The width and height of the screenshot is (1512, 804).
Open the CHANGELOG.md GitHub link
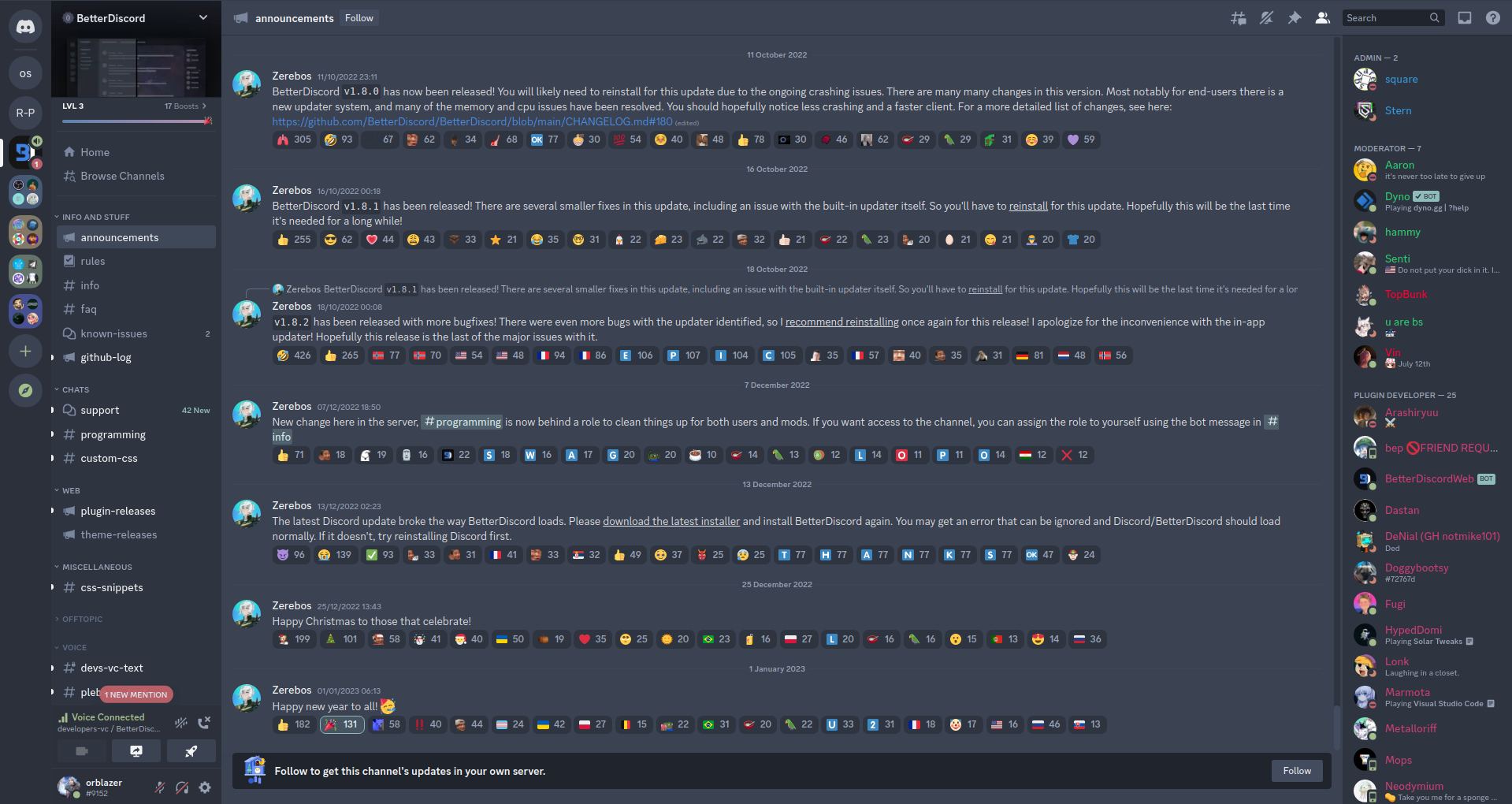(x=472, y=121)
